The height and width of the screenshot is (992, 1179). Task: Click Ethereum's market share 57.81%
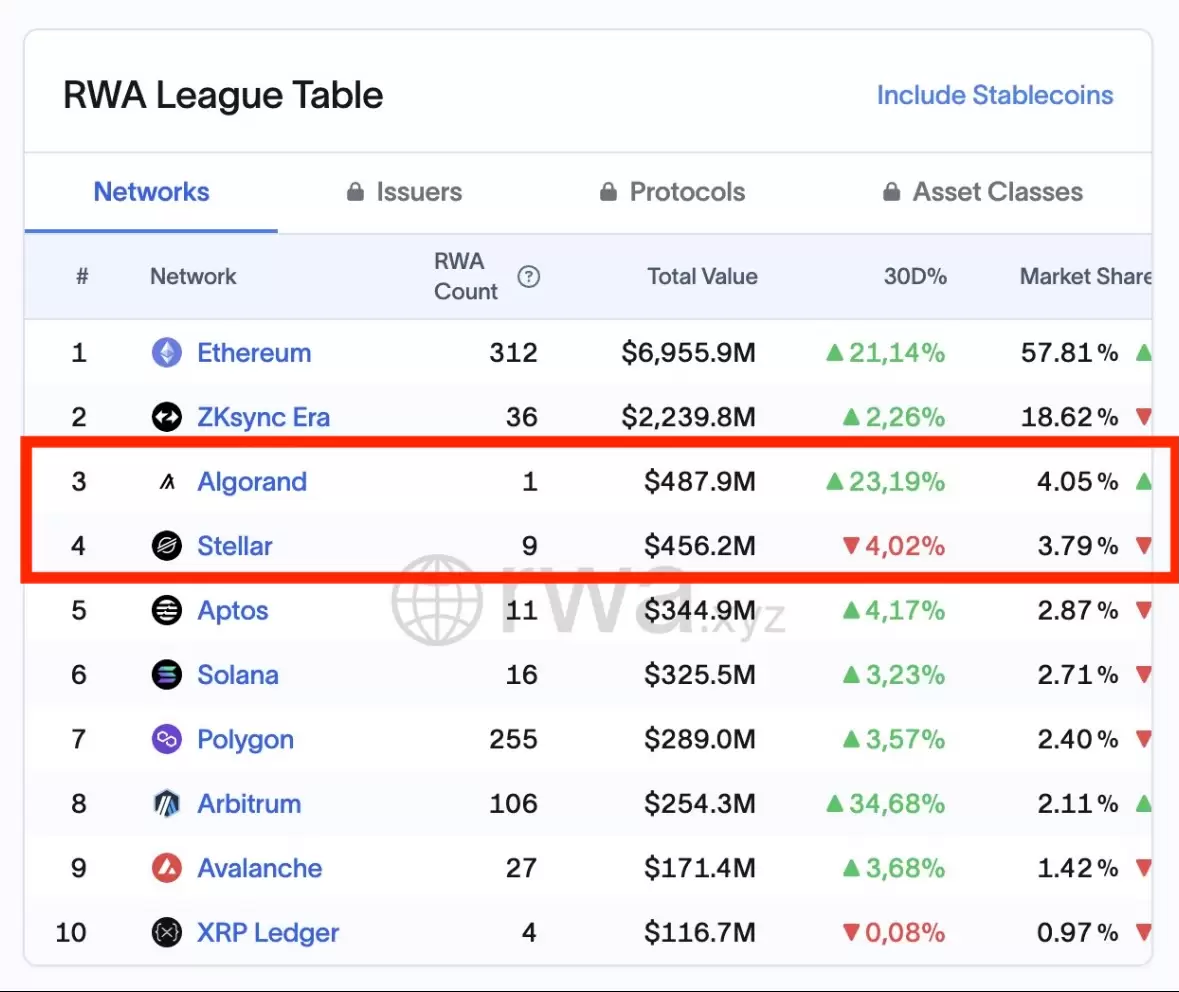1069,353
